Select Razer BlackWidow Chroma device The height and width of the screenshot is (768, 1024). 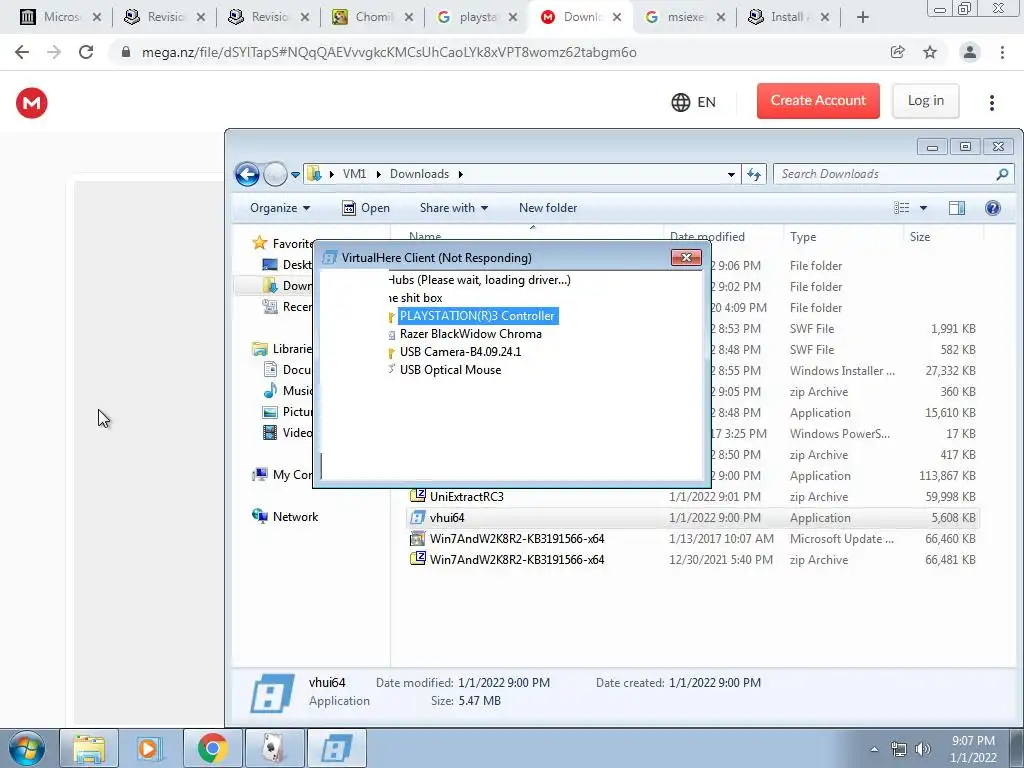point(470,334)
